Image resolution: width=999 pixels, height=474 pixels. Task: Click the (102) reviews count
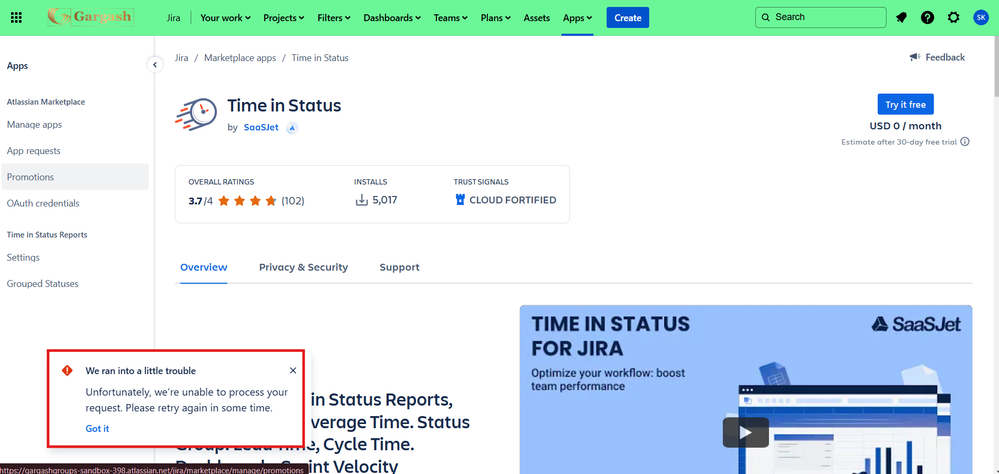click(x=293, y=201)
